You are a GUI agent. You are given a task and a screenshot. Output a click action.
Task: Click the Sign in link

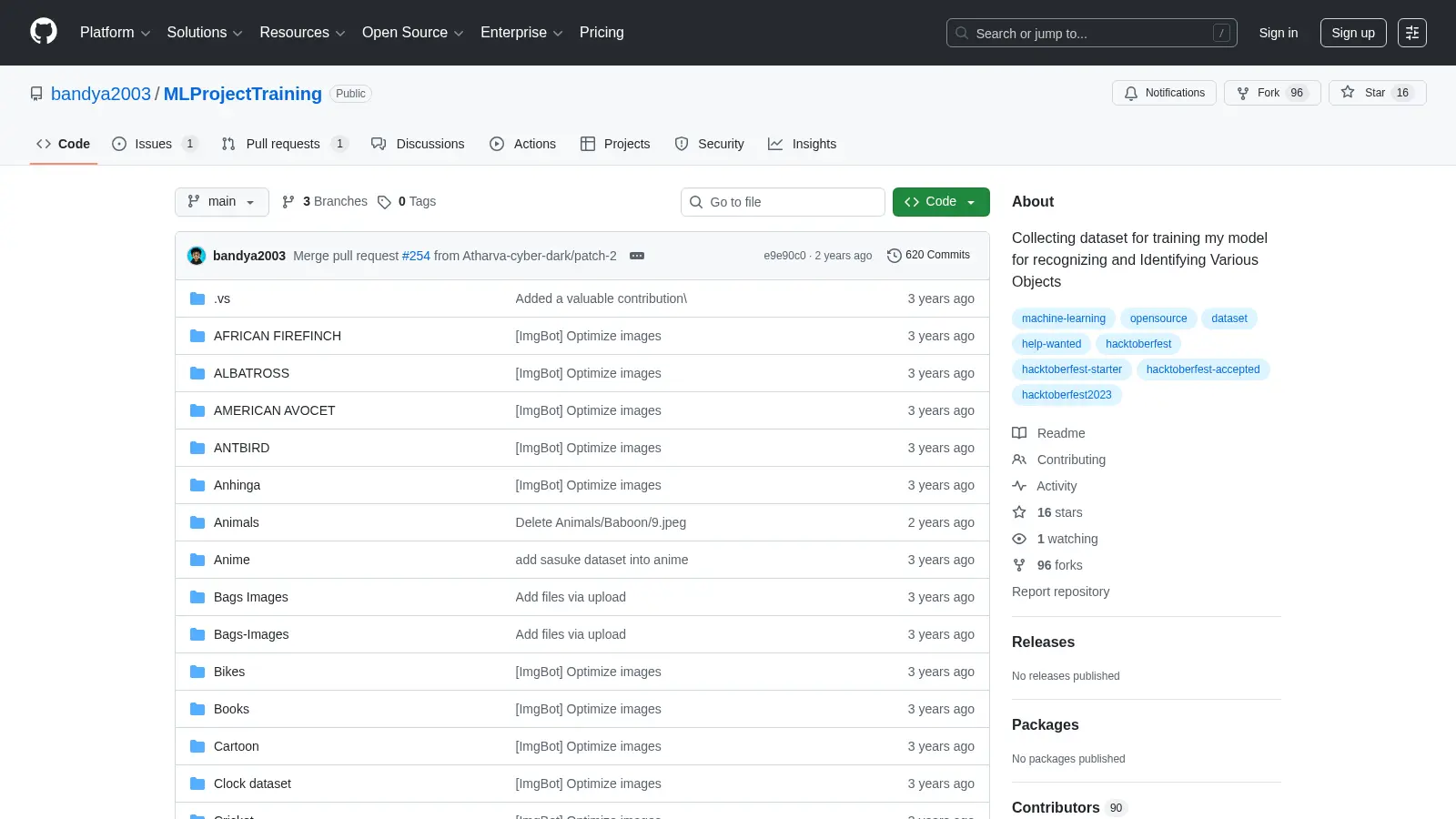pyautogui.click(x=1279, y=33)
